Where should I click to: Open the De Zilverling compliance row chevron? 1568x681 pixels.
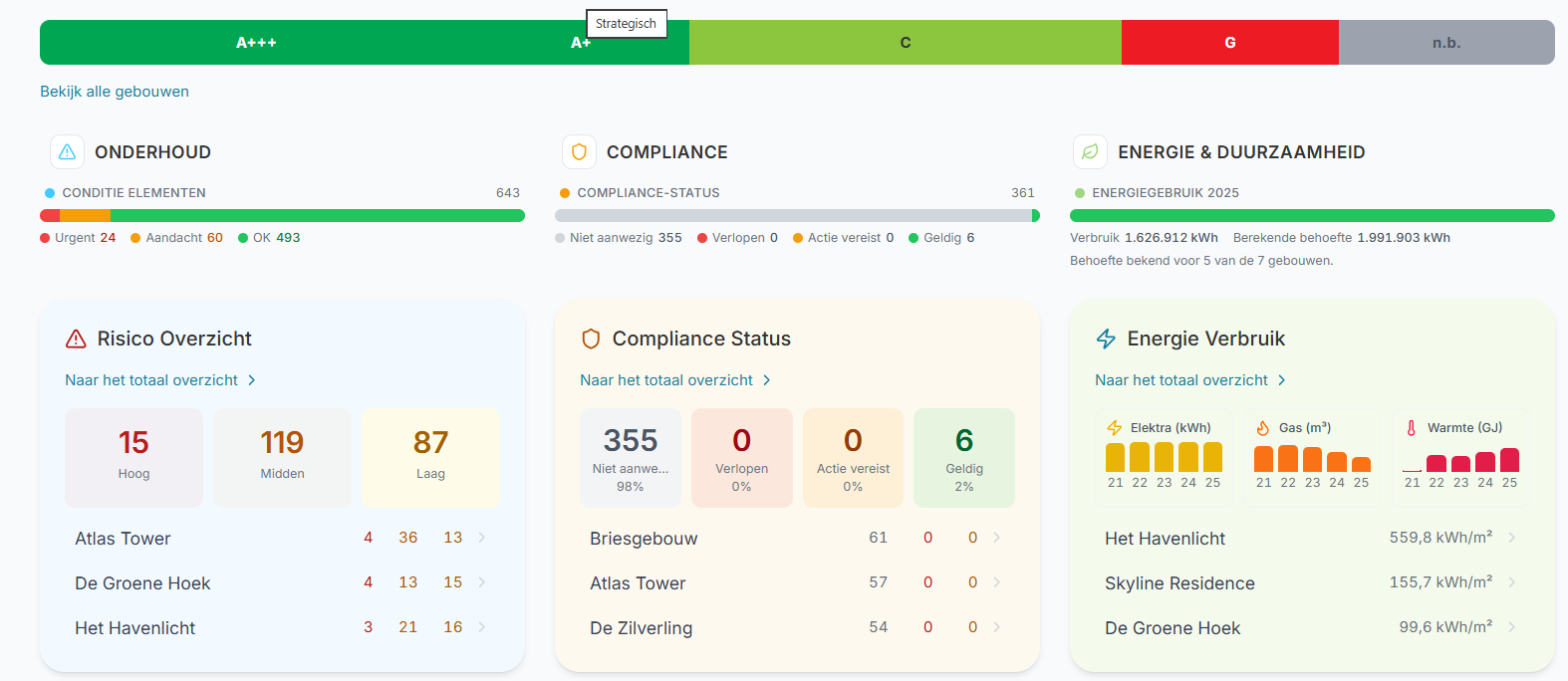click(997, 627)
